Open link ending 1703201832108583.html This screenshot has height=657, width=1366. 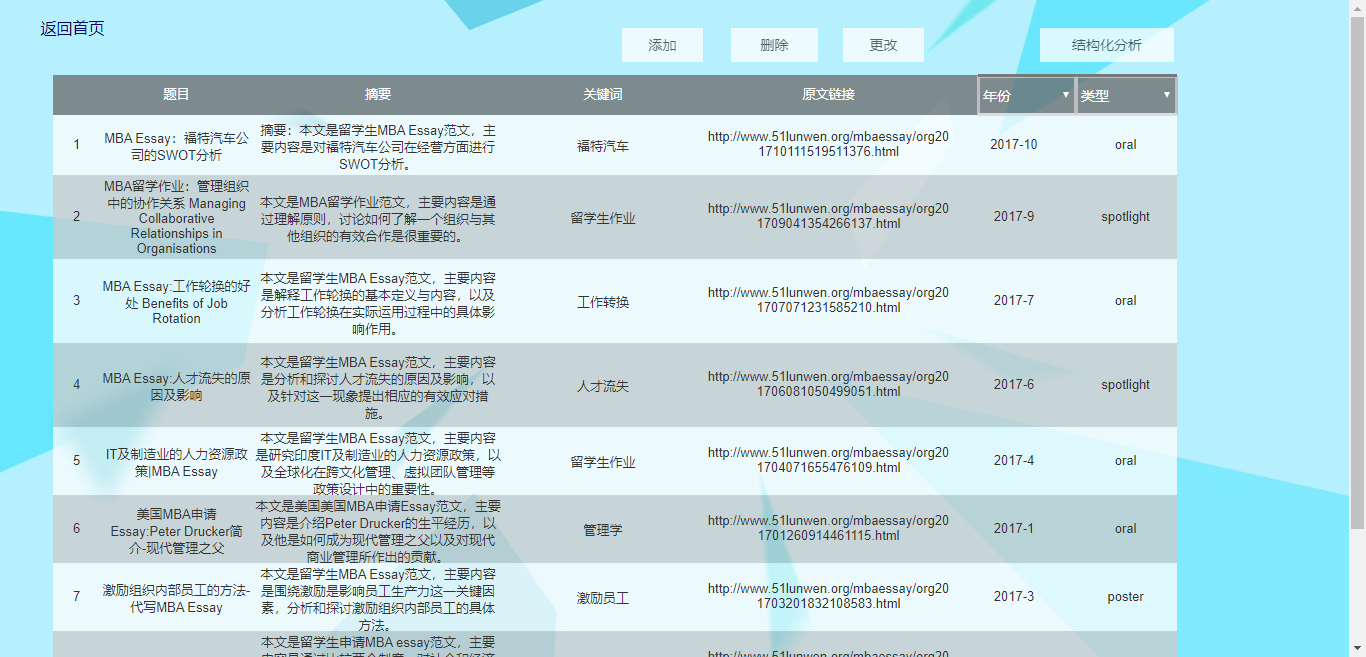[828, 596]
